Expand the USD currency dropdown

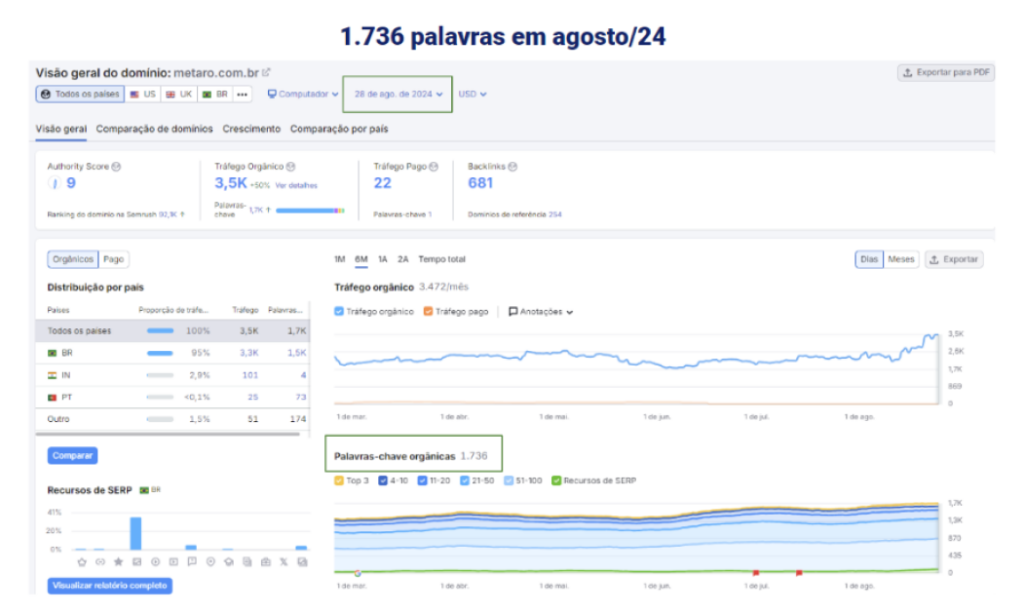(472, 94)
